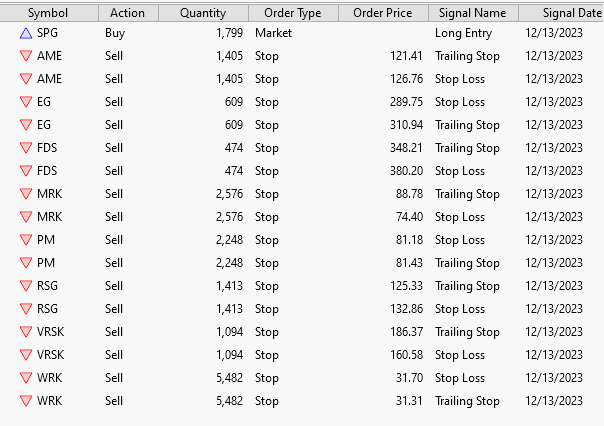Click red sell triangle on EG Stop Loss row

coord(25,102)
